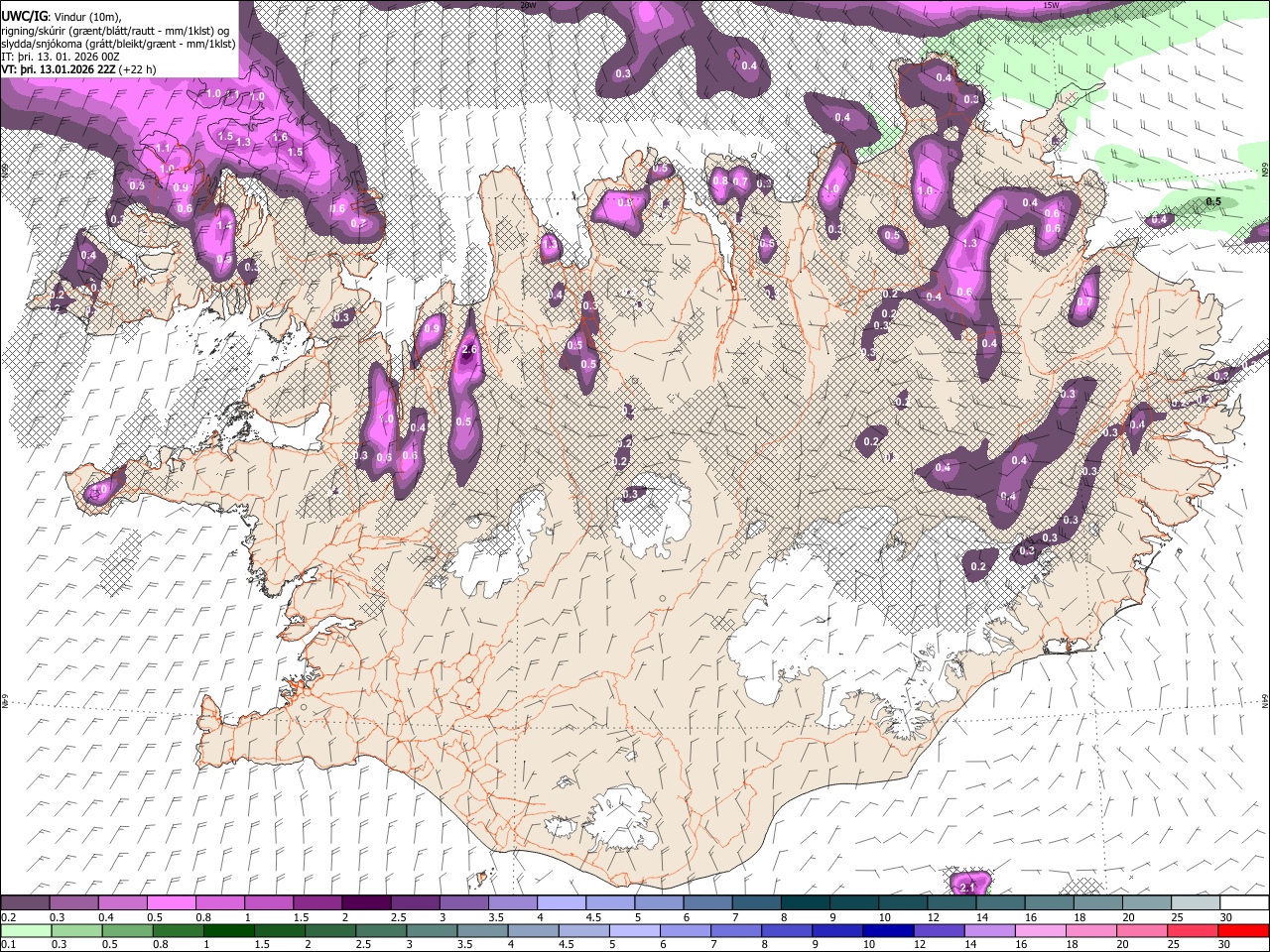Click the '20' number label under top legend row

pyautogui.click(x=1128, y=917)
